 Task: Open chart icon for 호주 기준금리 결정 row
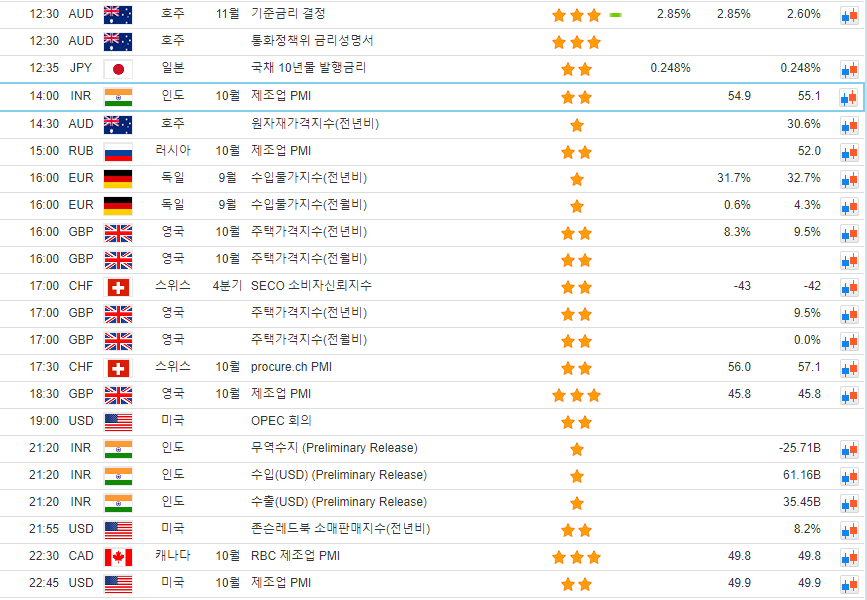point(849,16)
